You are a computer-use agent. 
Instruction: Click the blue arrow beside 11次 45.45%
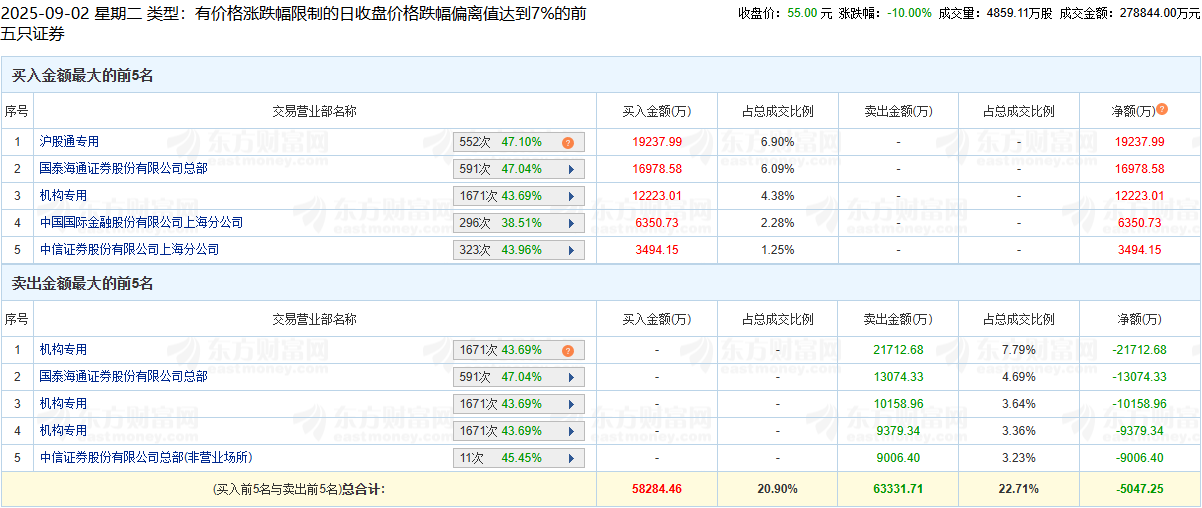571,458
